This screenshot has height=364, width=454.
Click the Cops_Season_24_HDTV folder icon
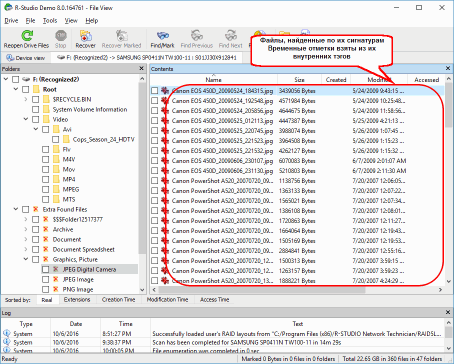66,139
